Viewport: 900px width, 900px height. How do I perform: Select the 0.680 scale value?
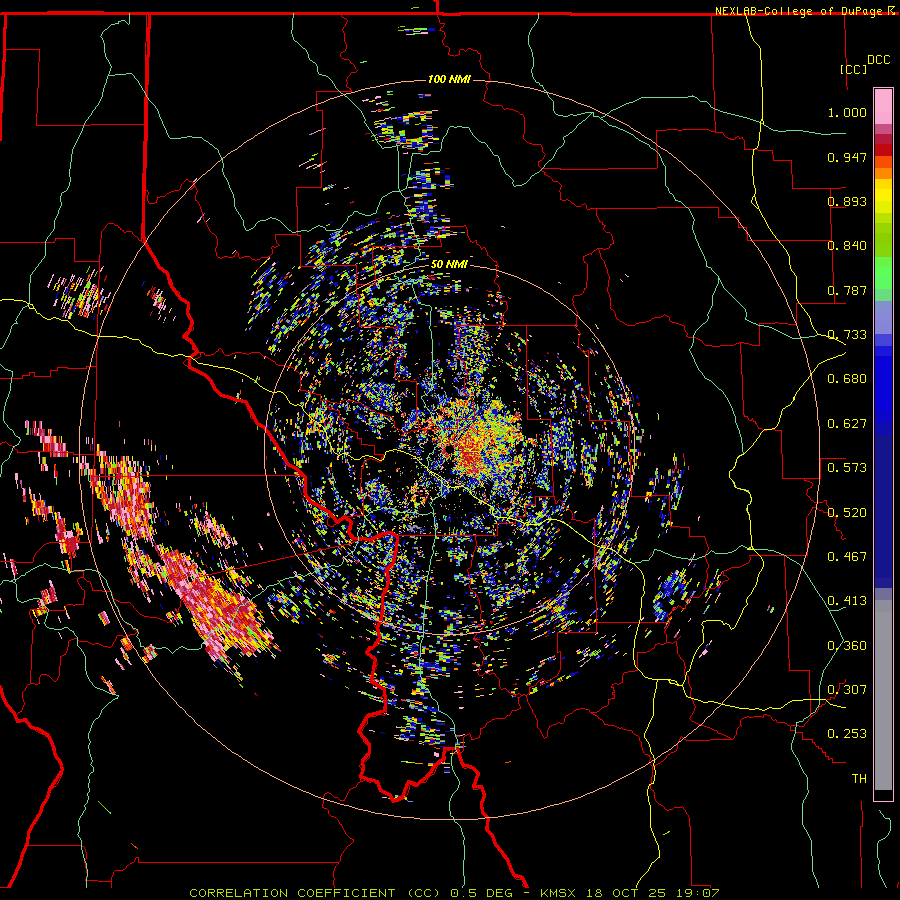847,379
